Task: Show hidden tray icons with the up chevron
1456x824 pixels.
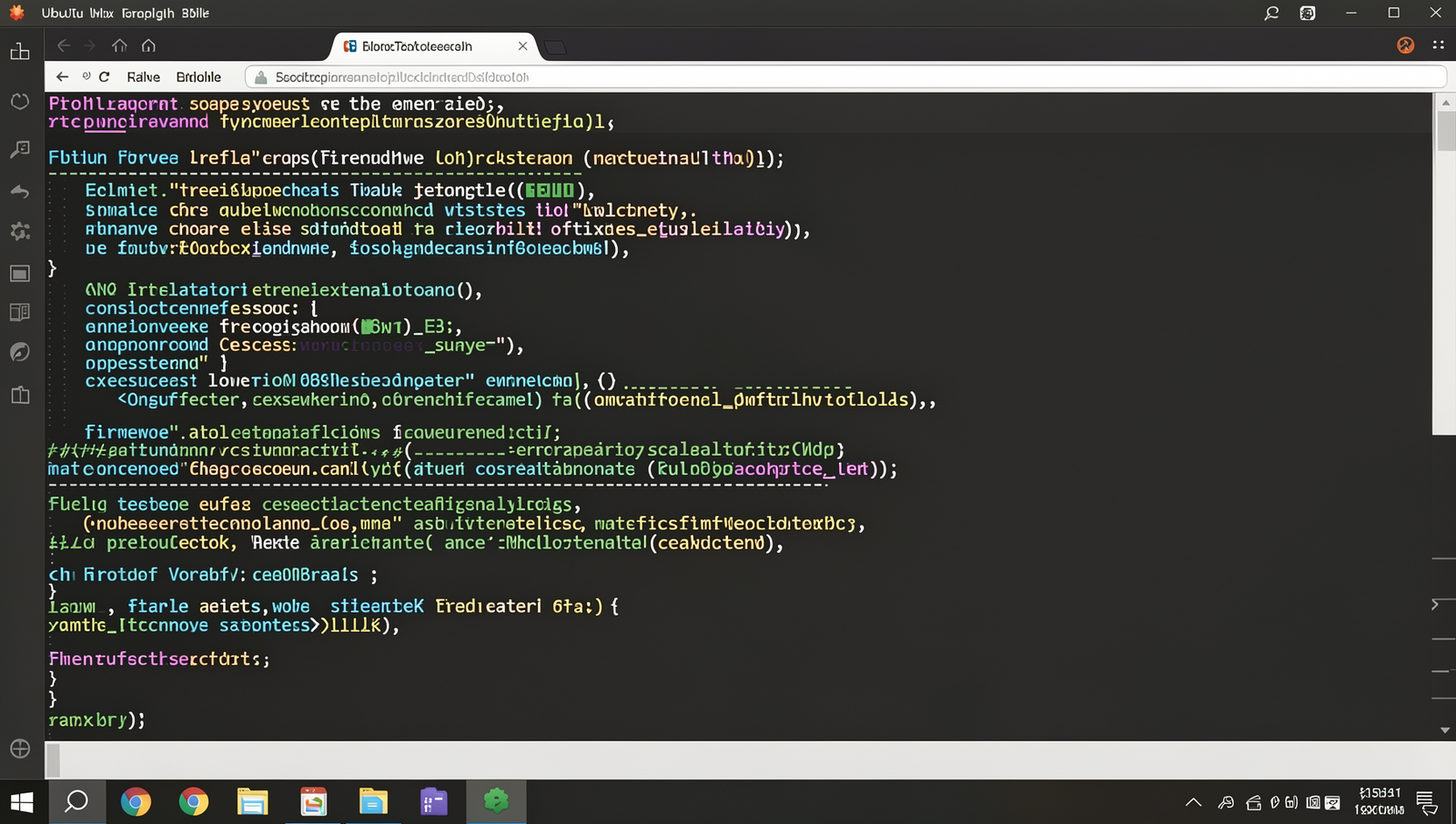Action: [1193, 802]
